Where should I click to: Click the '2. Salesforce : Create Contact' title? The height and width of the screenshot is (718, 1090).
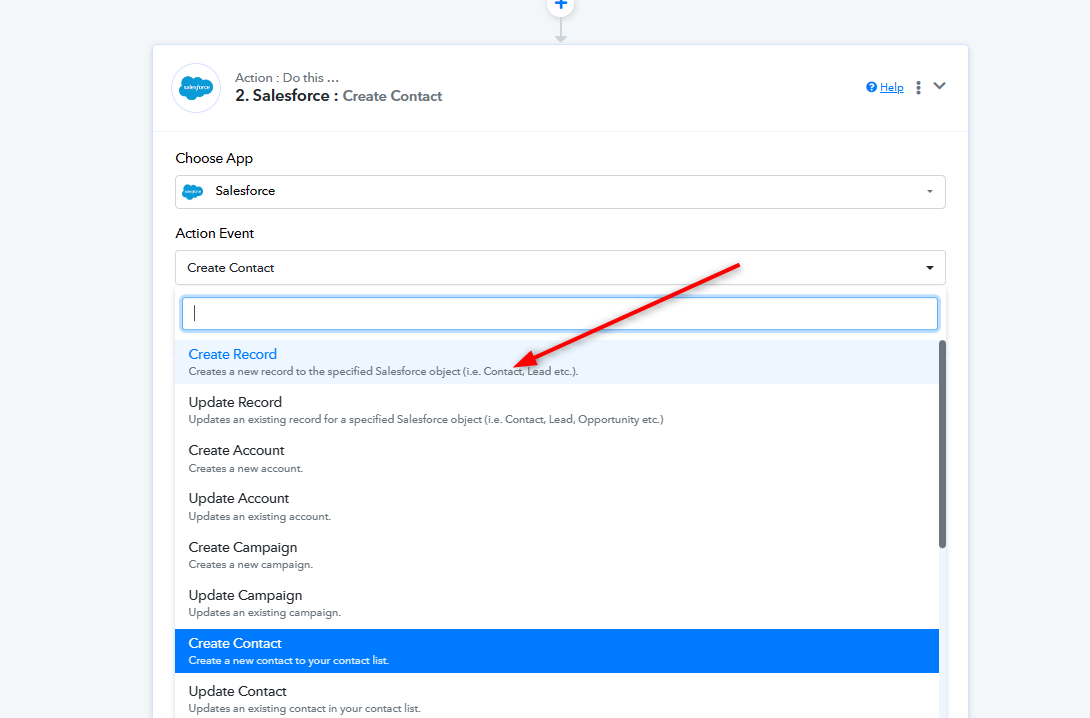(x=339, y=96)
